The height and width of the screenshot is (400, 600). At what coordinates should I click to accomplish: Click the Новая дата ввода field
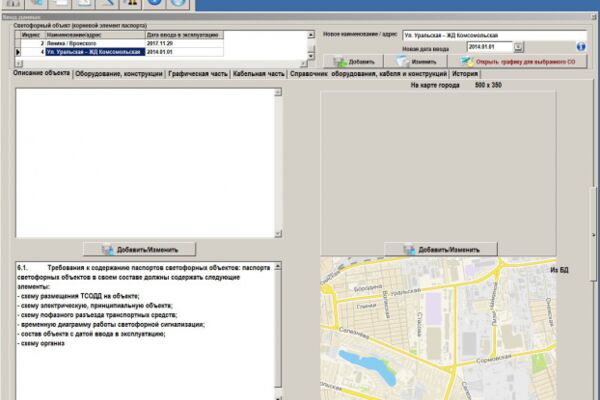click(x=490, y=47)
